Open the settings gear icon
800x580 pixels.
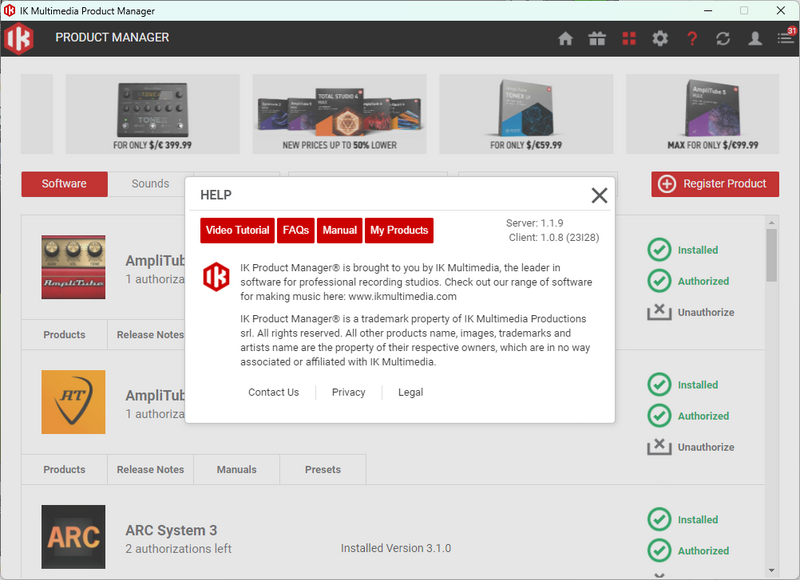(x=660, y=38)
